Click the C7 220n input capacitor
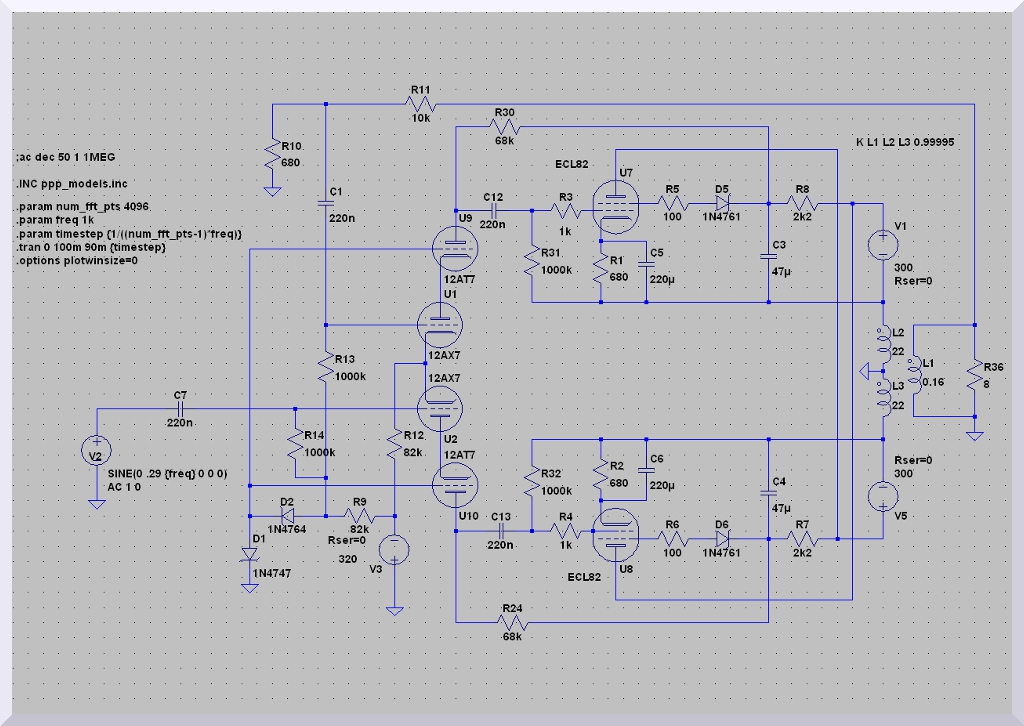 point(181,409)
